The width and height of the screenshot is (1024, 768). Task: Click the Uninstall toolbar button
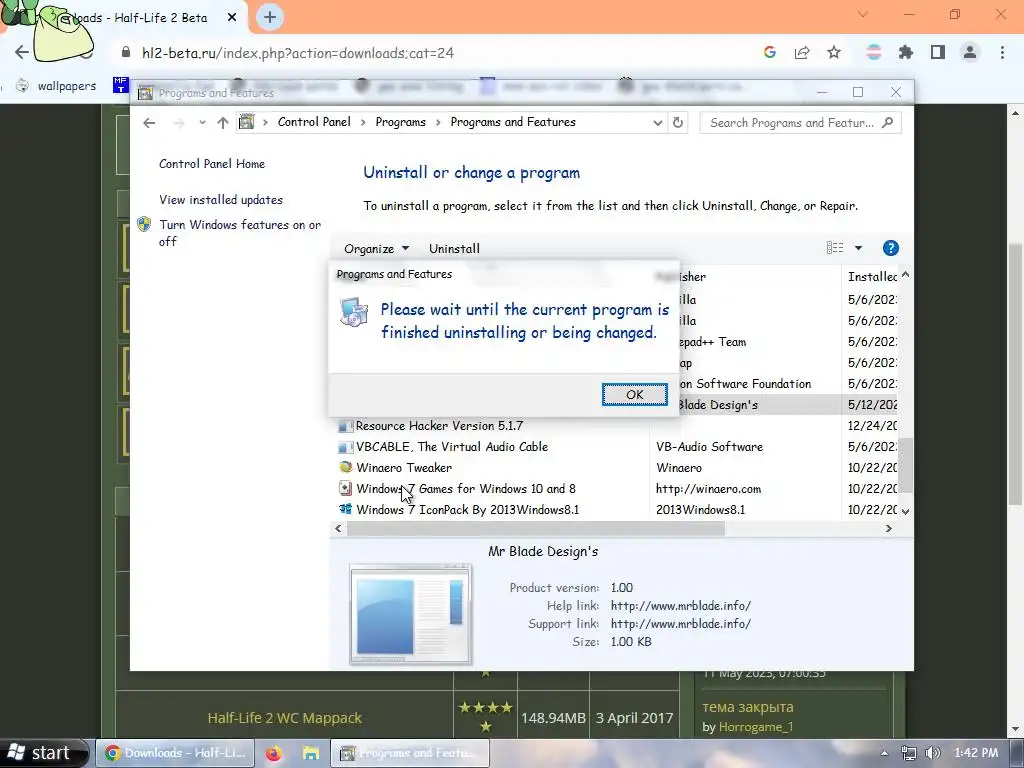pyautogui.click(x=454, y=249)
